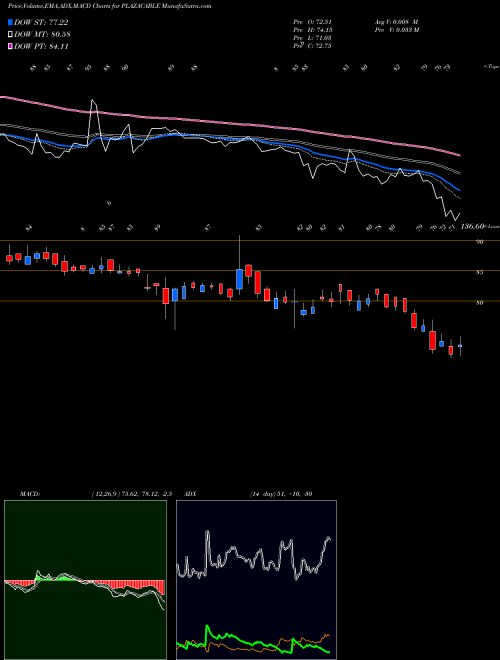Select the 'DOW MT: 80.58' legend text

(41, 35)
